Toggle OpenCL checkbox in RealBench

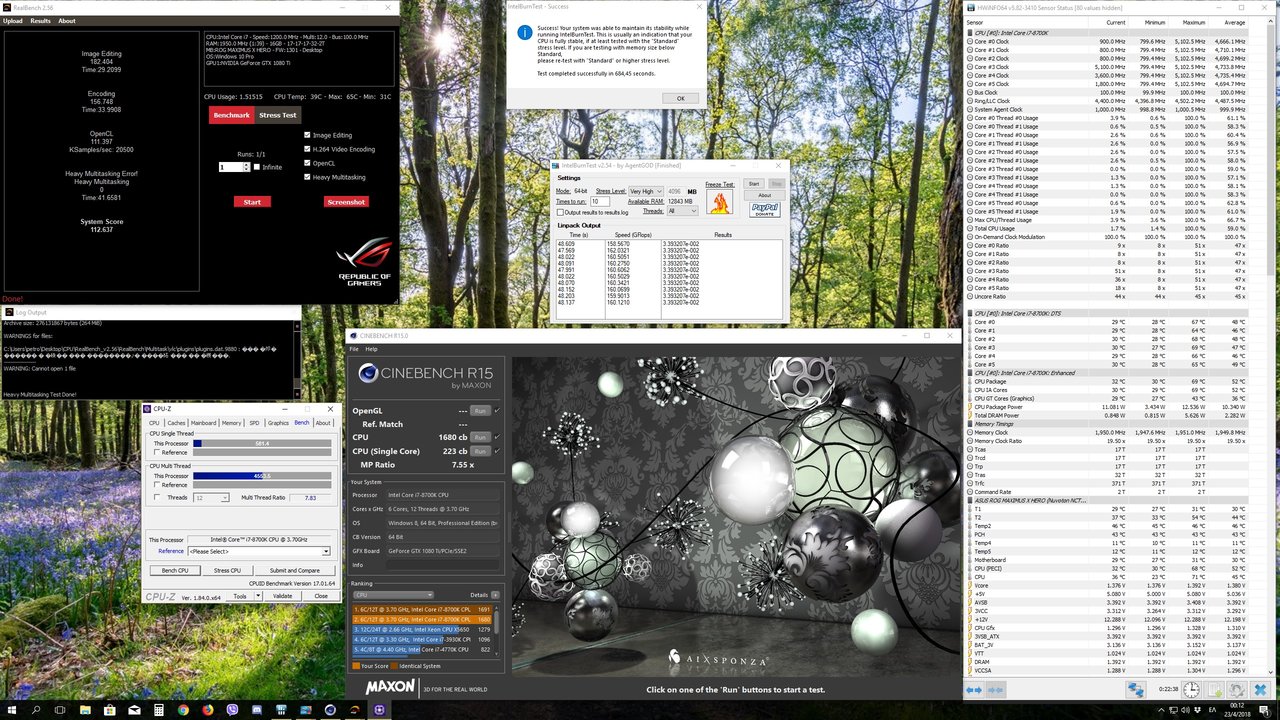pyautogui.click(x=308, y=163)
